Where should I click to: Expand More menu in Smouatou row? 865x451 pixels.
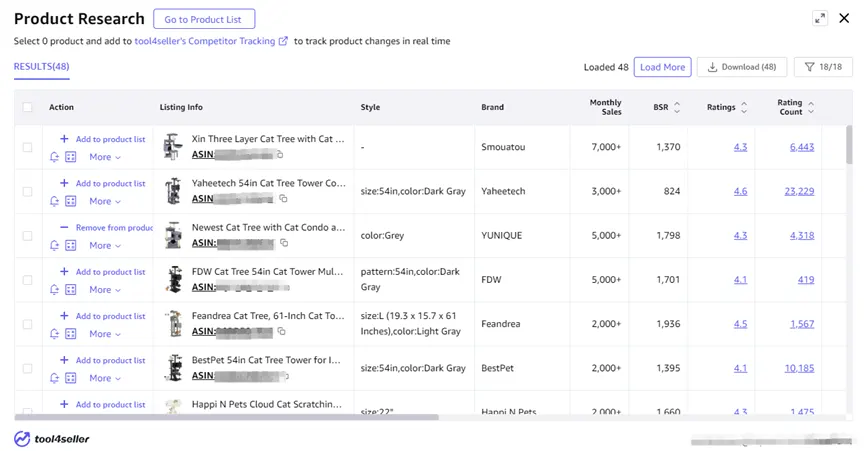click(x=105, y=157)
